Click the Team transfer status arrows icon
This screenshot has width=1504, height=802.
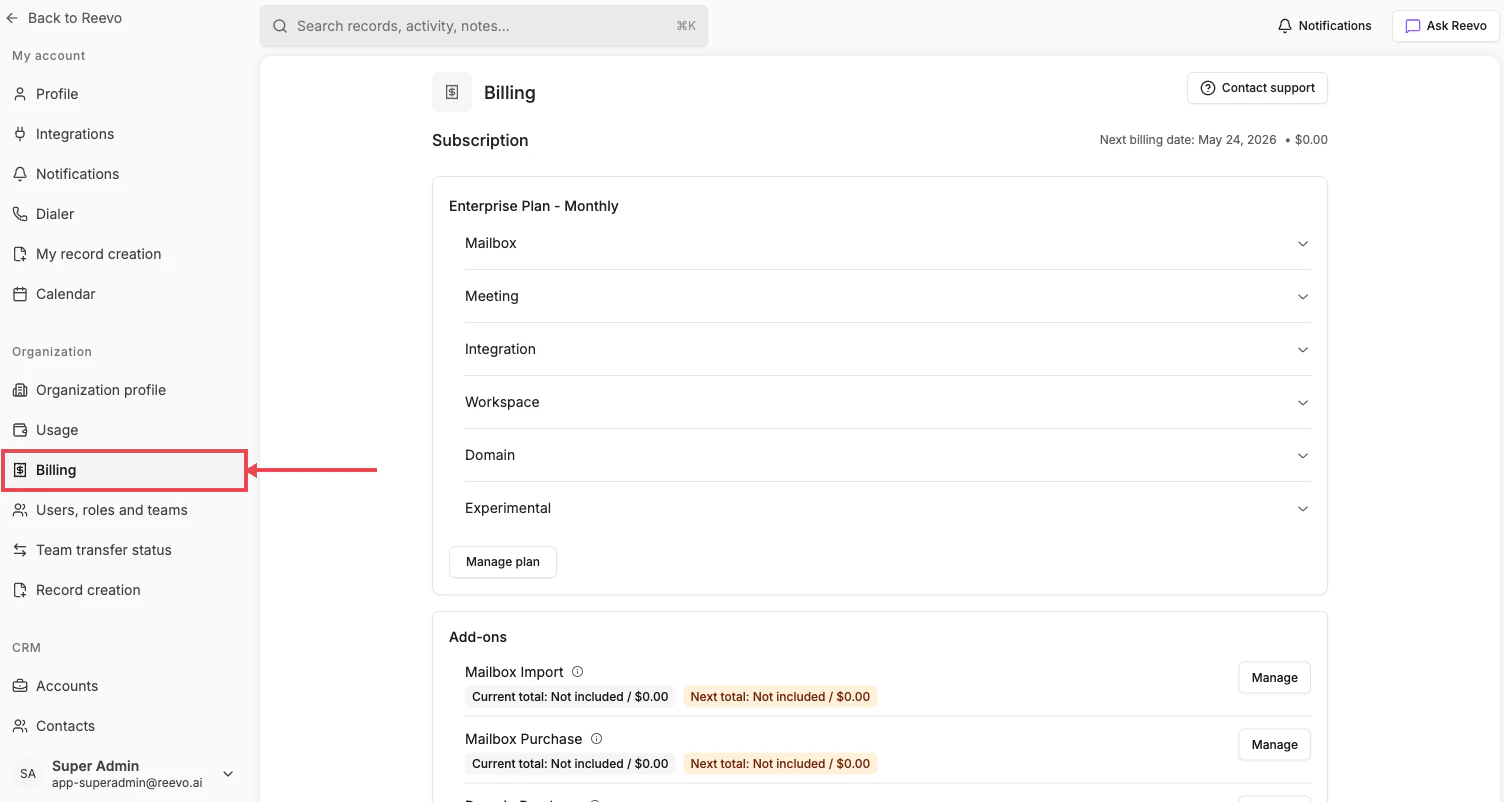click(20, 550)
